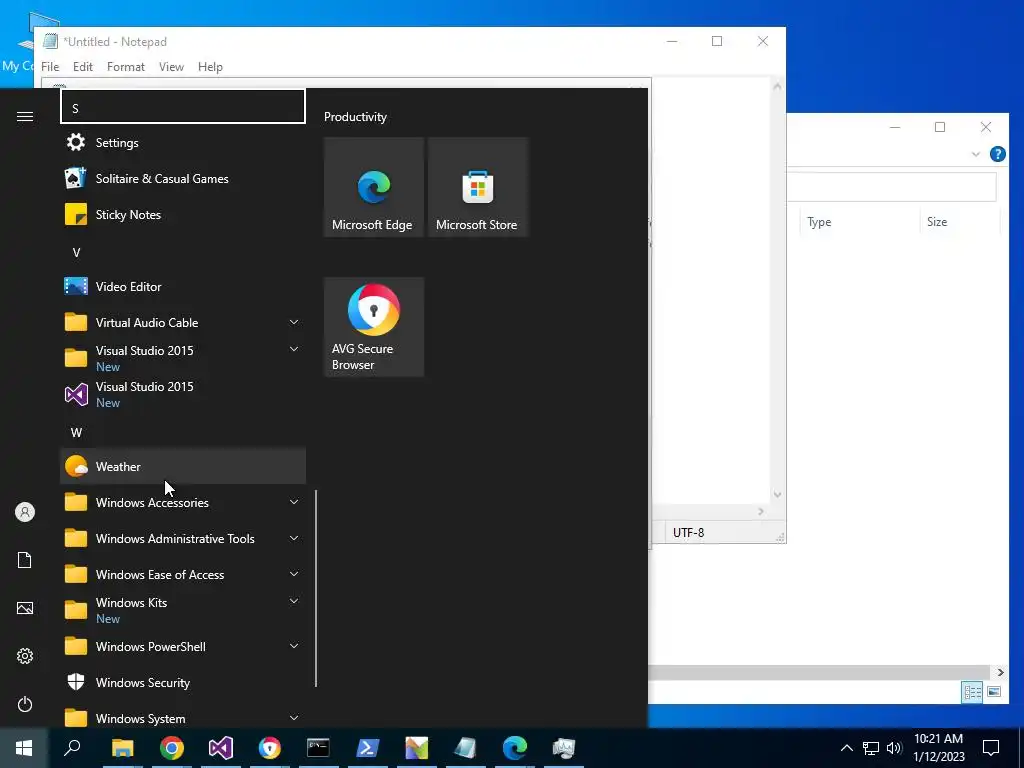Viewport: 1024px width, 768px height.
Task: Open Settings from the app list
Action: pyautogui.click(x=183, y=142)
